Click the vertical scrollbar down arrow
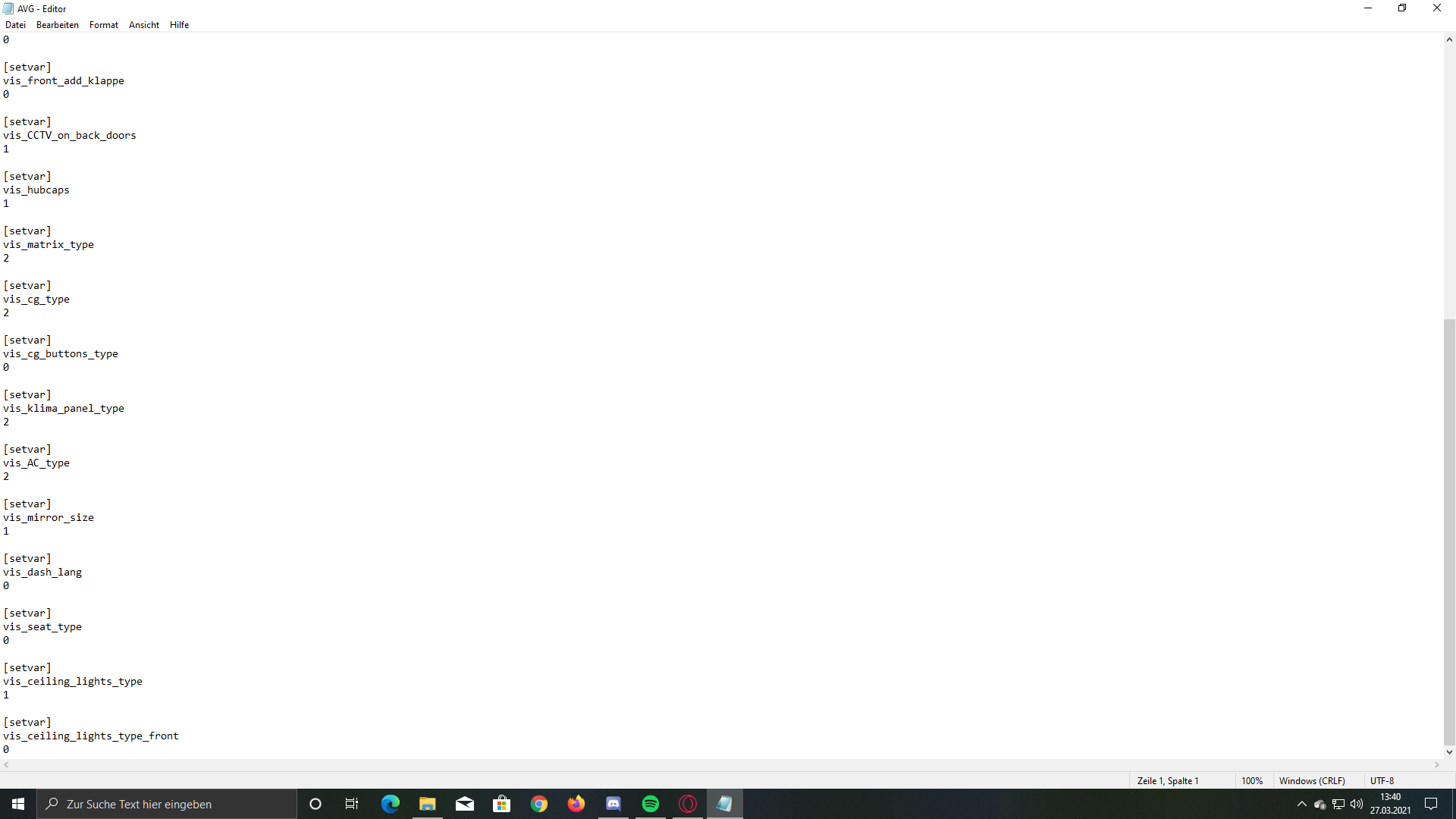This screenshot has height=819, width=1456. [1449, 752]
